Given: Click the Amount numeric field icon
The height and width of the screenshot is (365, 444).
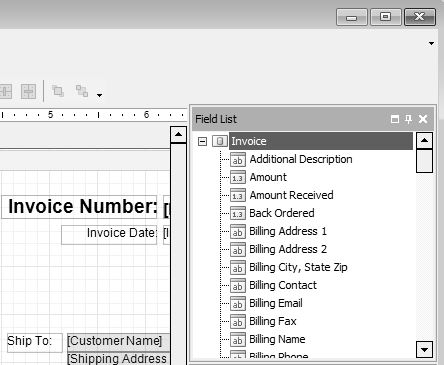Looking at the screenshot, I should pyautogui.click(x=238, y=177).
